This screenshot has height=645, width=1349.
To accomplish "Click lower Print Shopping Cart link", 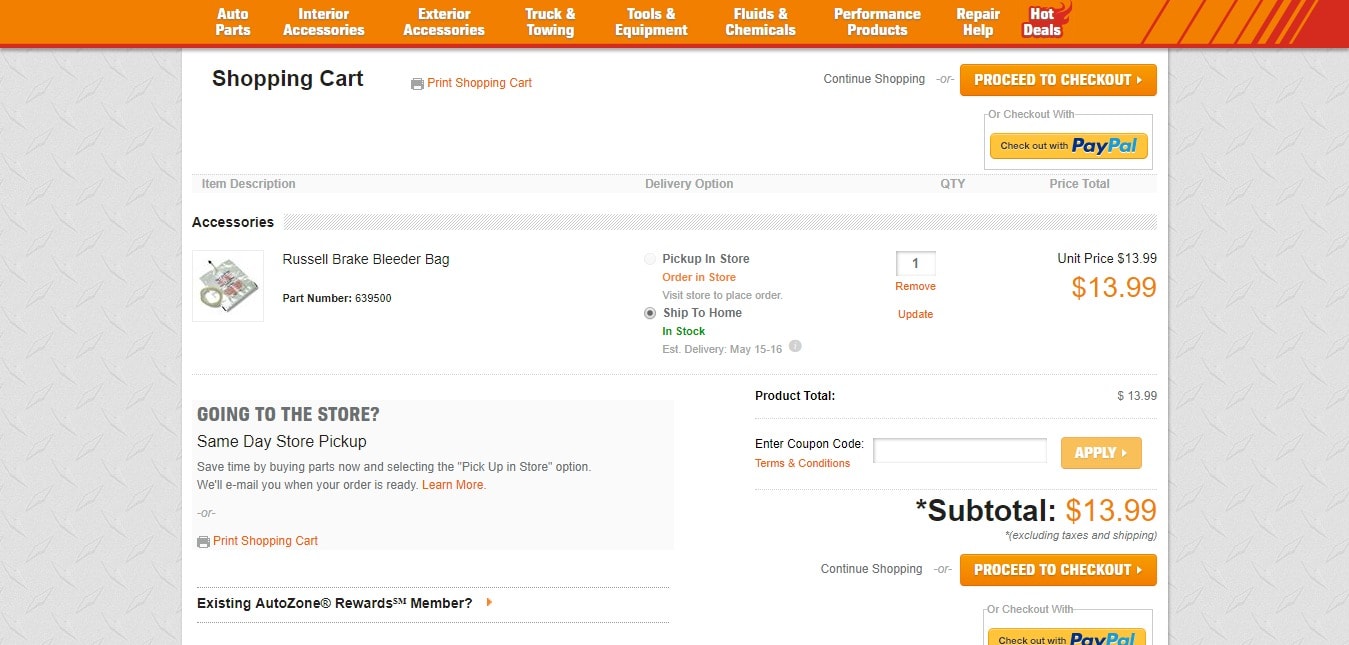I will 265,541.
